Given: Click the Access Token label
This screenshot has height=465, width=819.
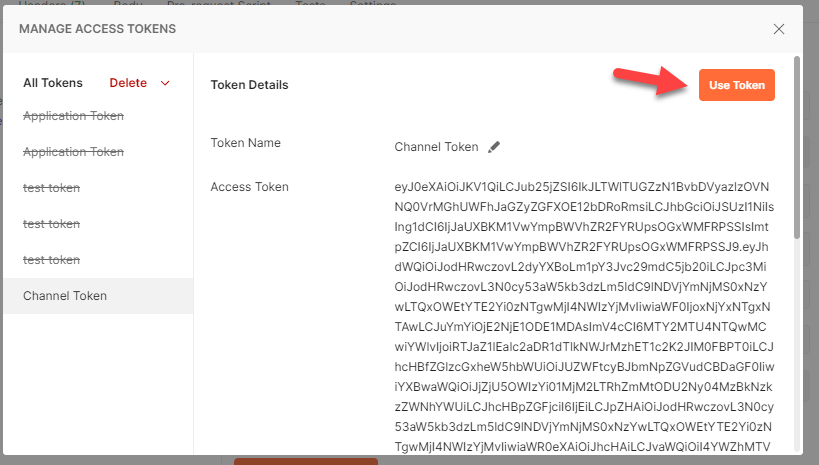Looking at the screenshot, I should pyautogui.click(x=249, y=187).
